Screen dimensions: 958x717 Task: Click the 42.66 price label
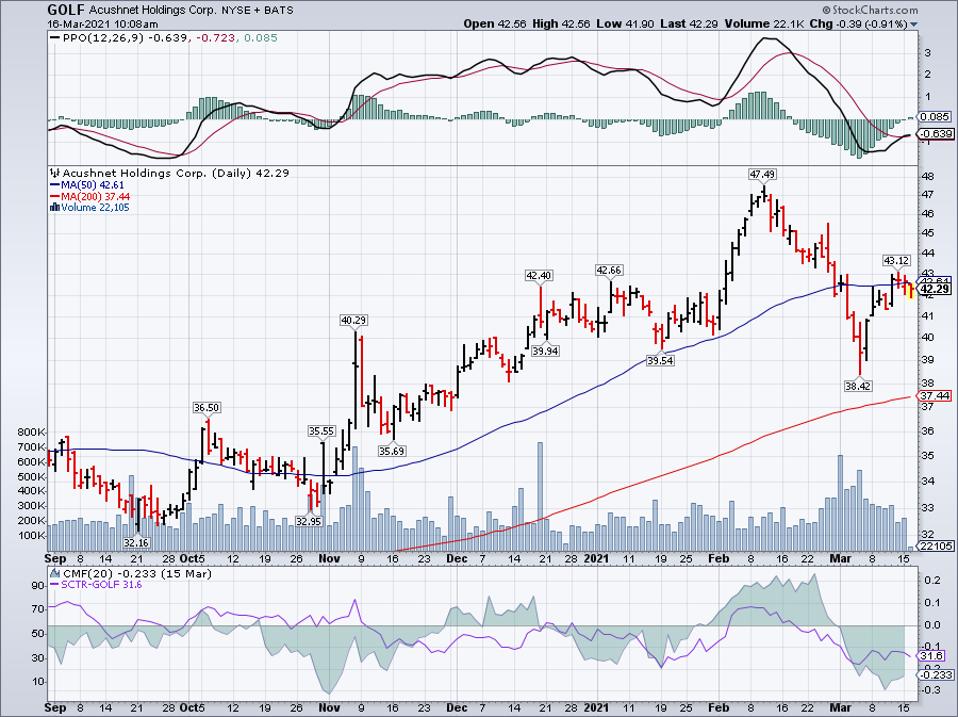coord(609,271)
